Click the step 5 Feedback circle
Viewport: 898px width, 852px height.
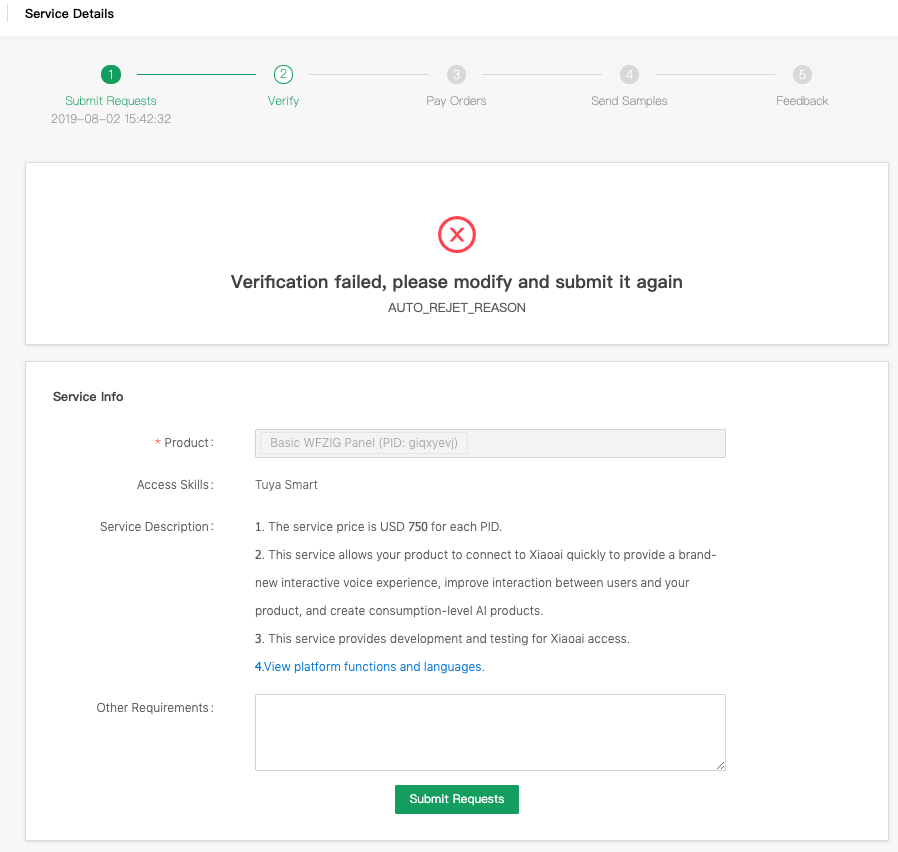tap(802, 74)
